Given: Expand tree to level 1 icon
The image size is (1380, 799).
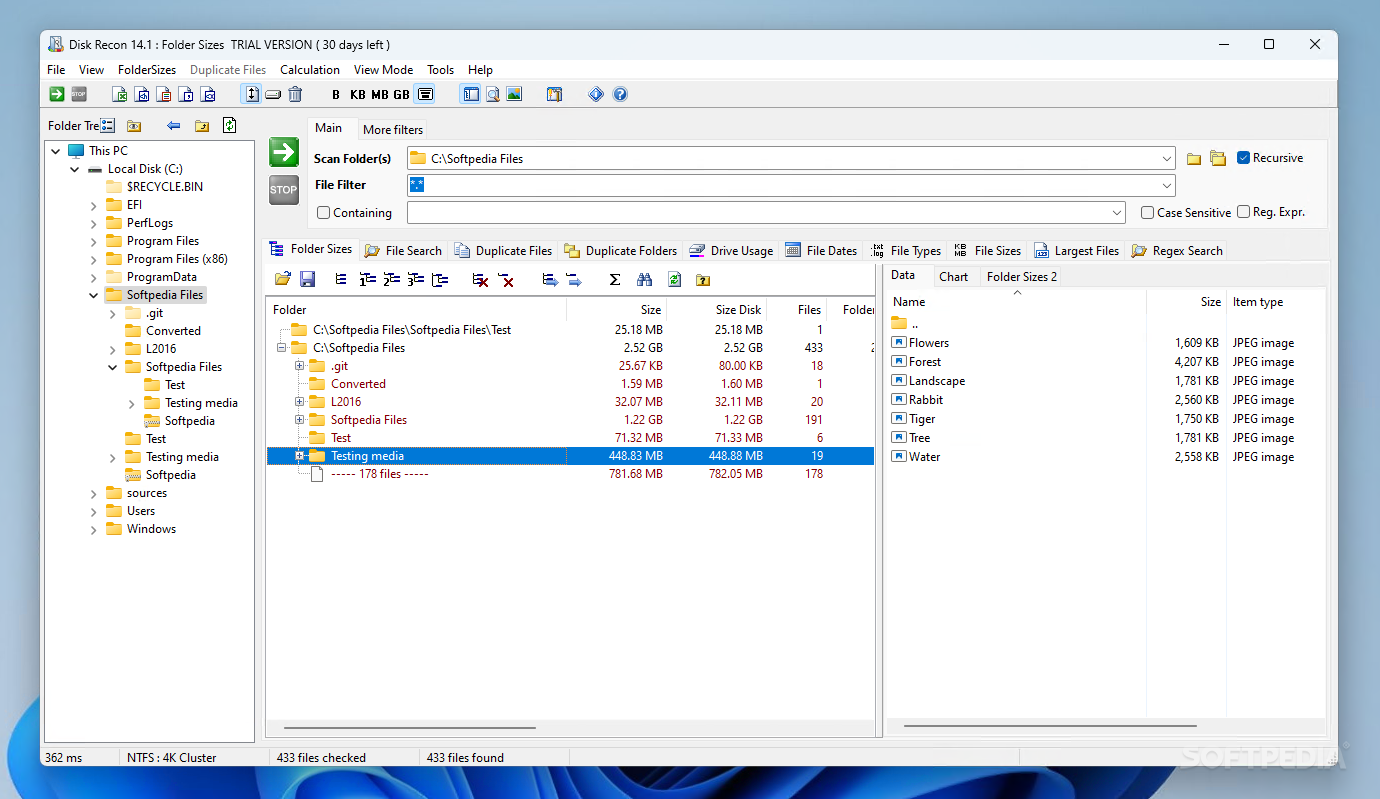Looking at the screenshot, I should (367, 279).
